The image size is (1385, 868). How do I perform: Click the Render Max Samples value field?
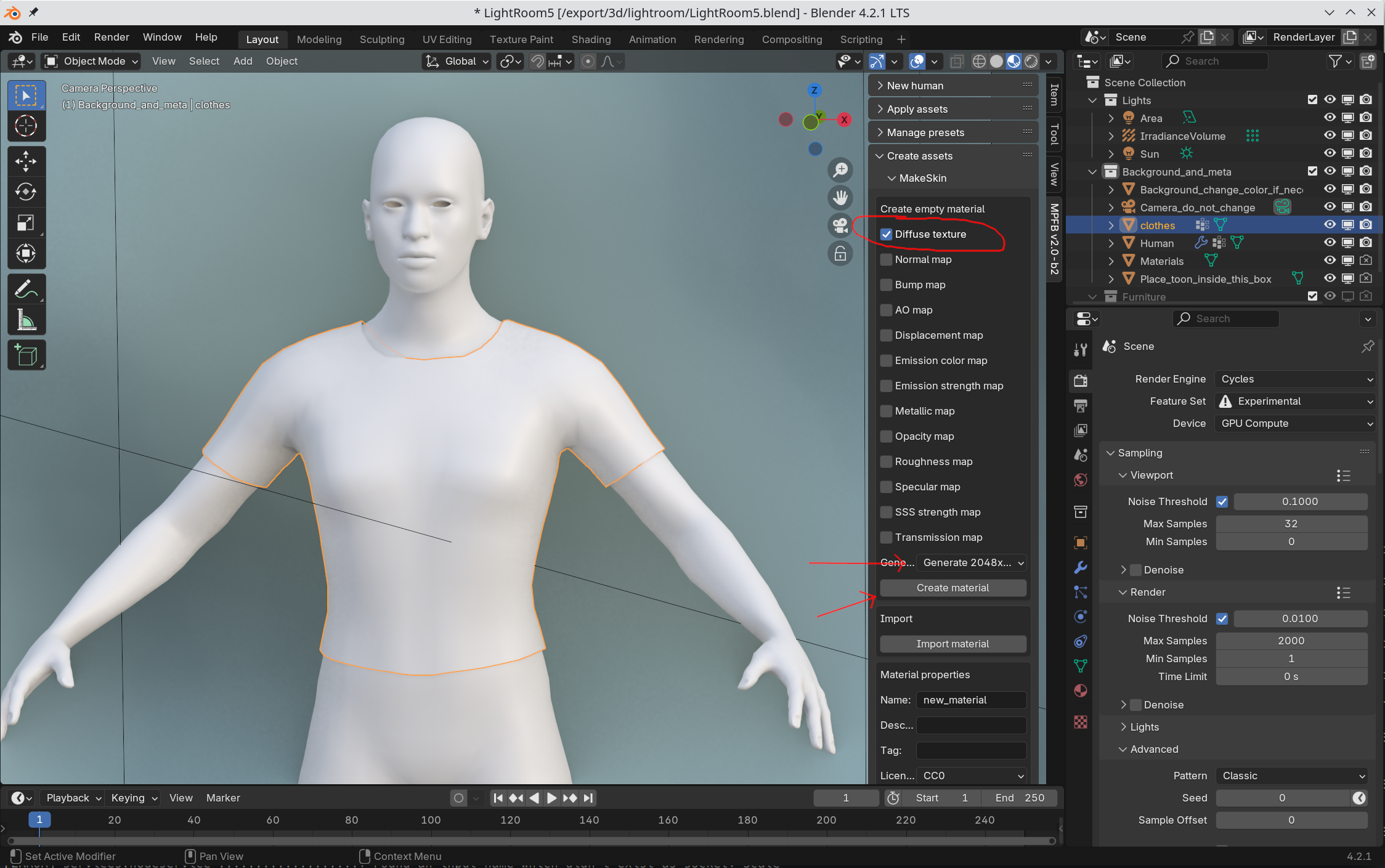pyautogui.click(x=1291, y=641)
